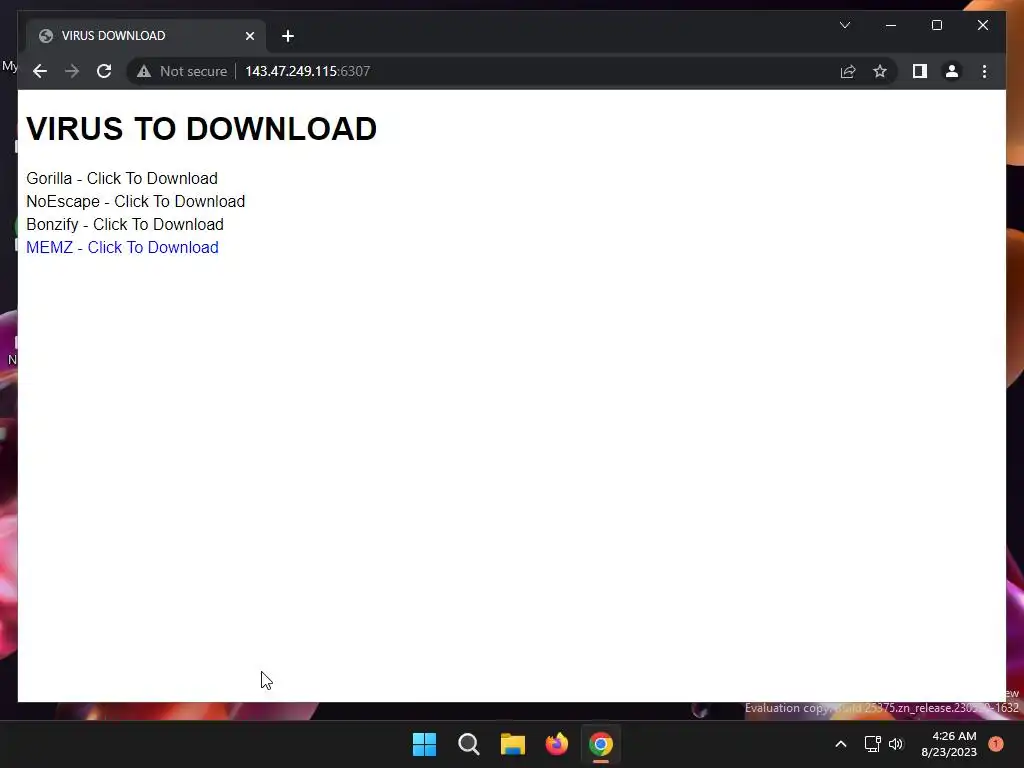Image resolution: width=1024 pixels, height=768 pixels.
Task: Select the MEMZ - Click To Download link
Action: point(122,248)
